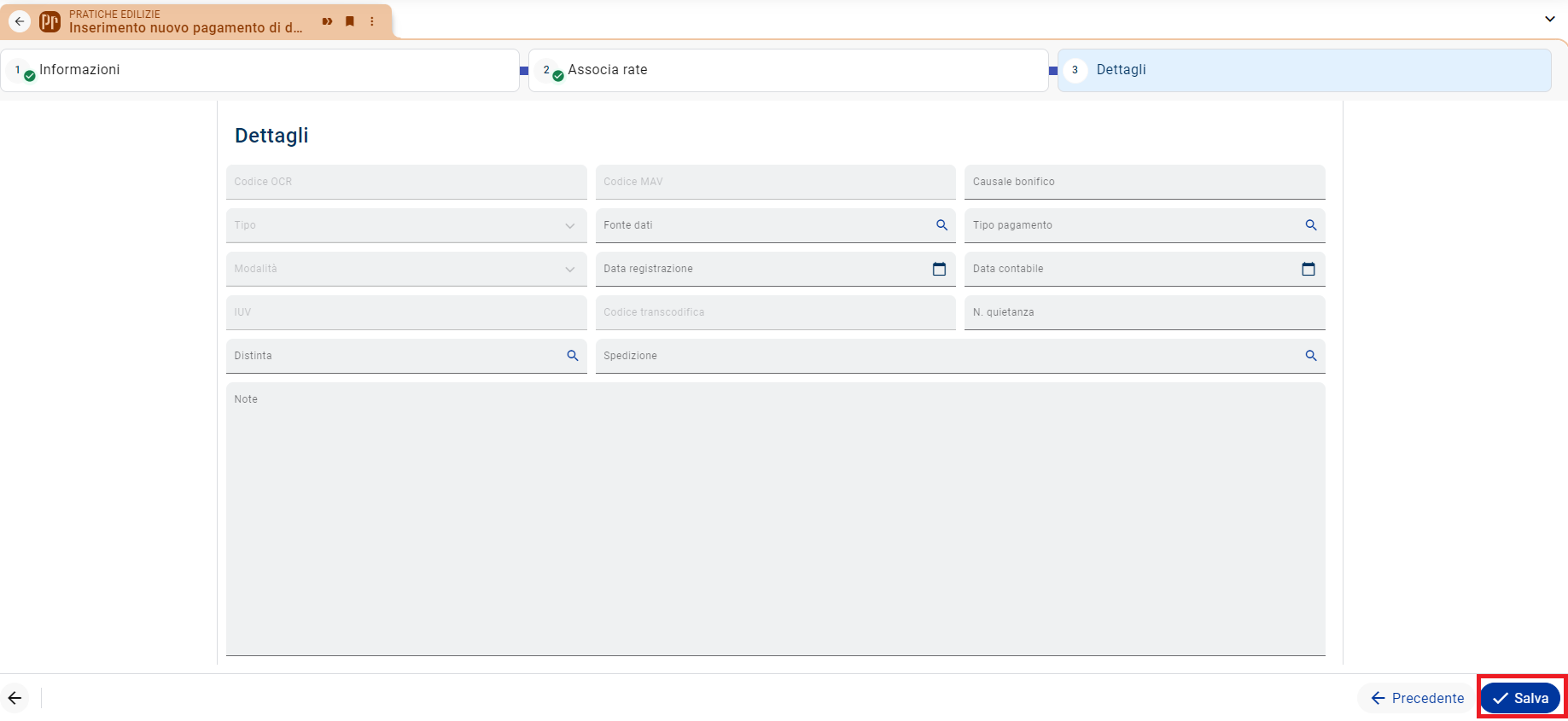The width and height of the screenshot is (1568, 721).
Task: Click the Codice MAV field
Action: (x=775, y=182)
